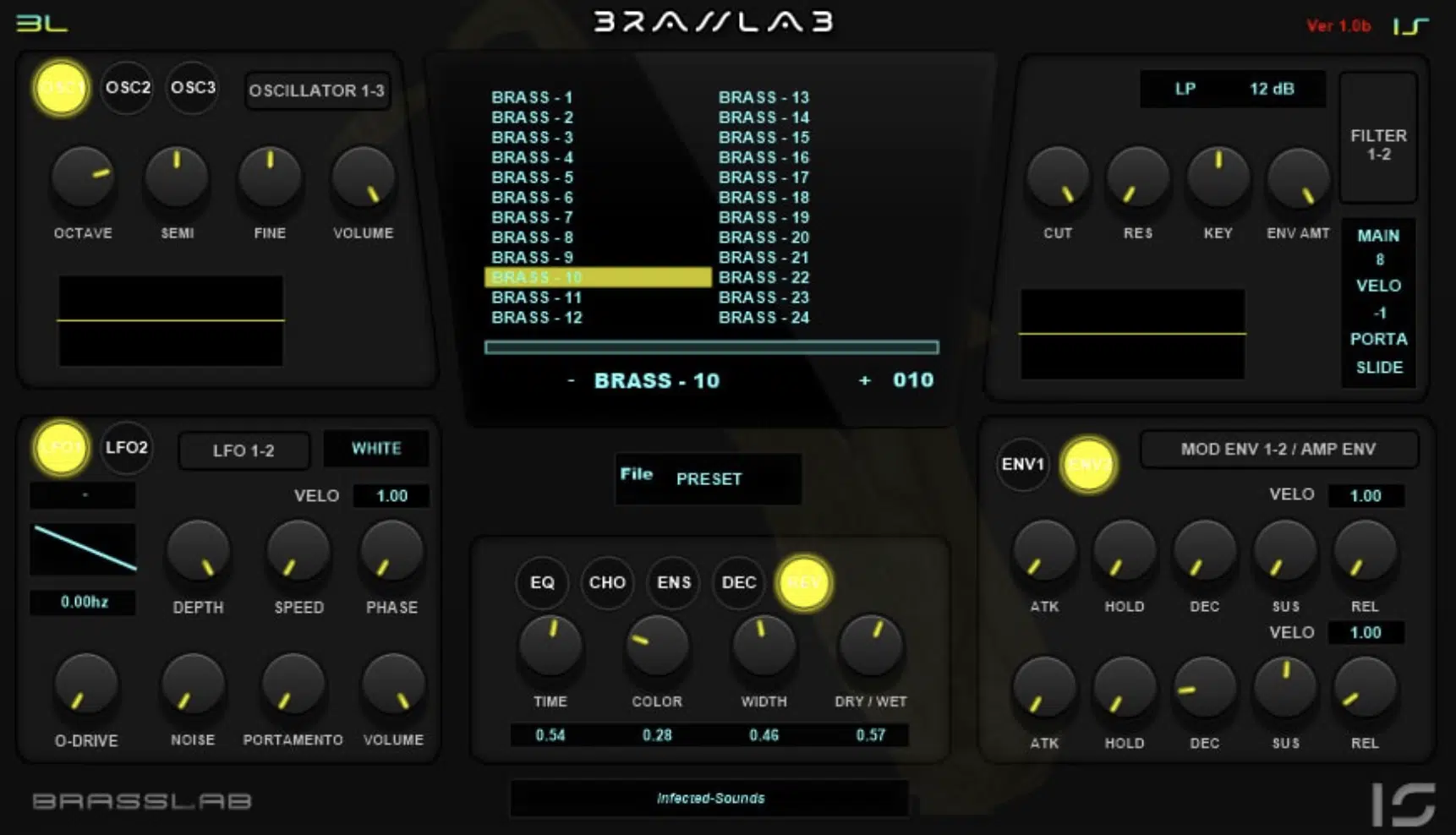The height and width of the screenshot is (835, 1456).
Task: Select preset BRASS - 18
Action: click(764, 197)
